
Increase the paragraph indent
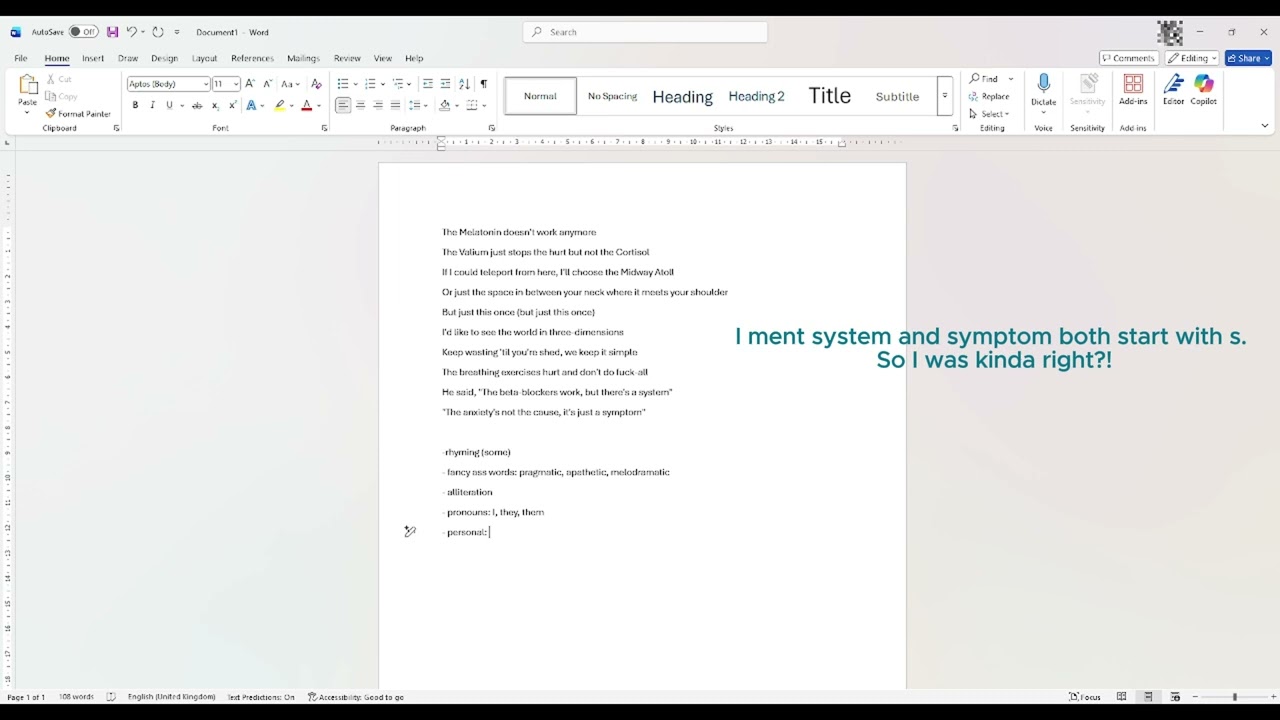(x=446, y=84)
